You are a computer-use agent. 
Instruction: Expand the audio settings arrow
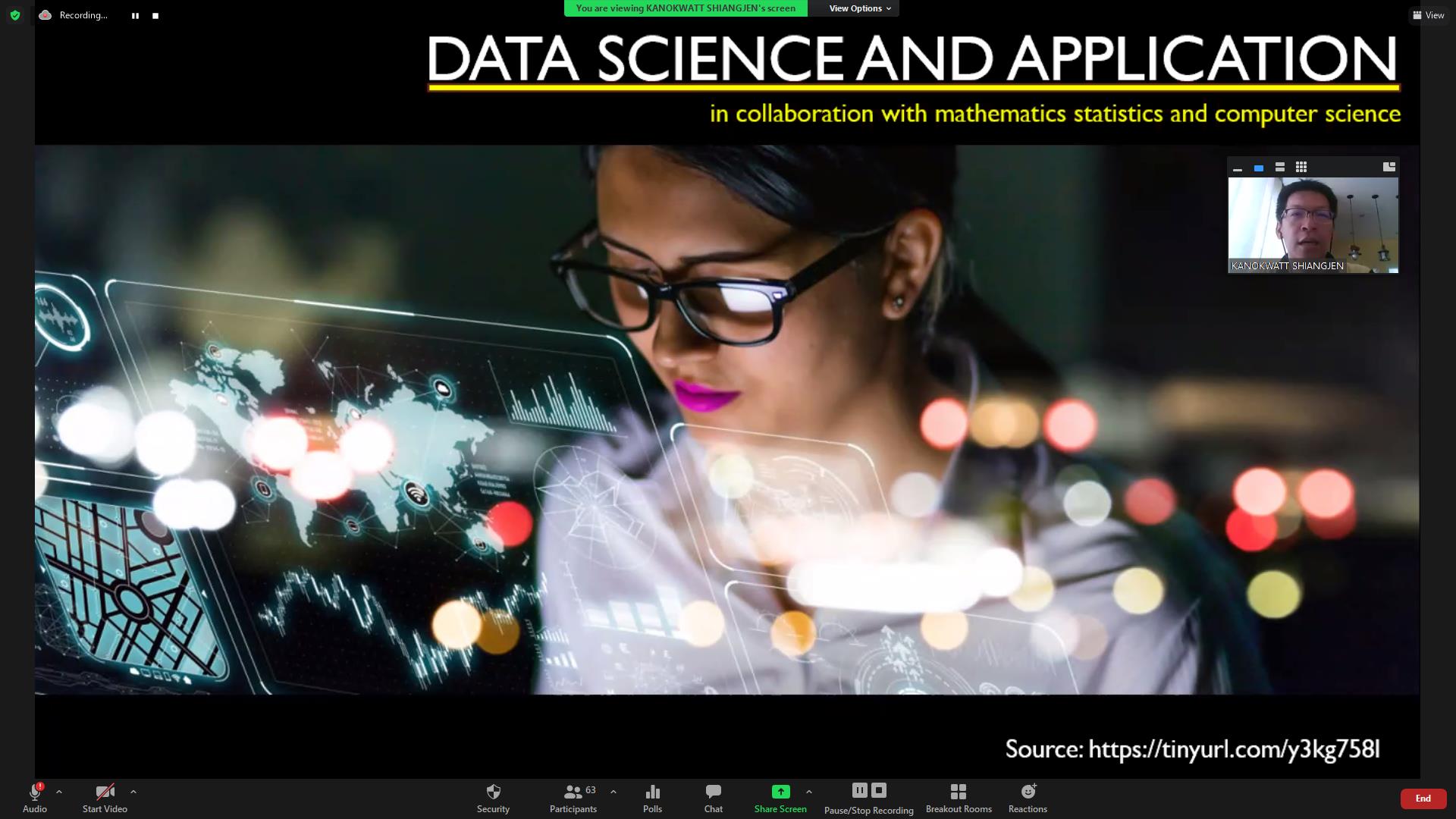pos(59,792)
